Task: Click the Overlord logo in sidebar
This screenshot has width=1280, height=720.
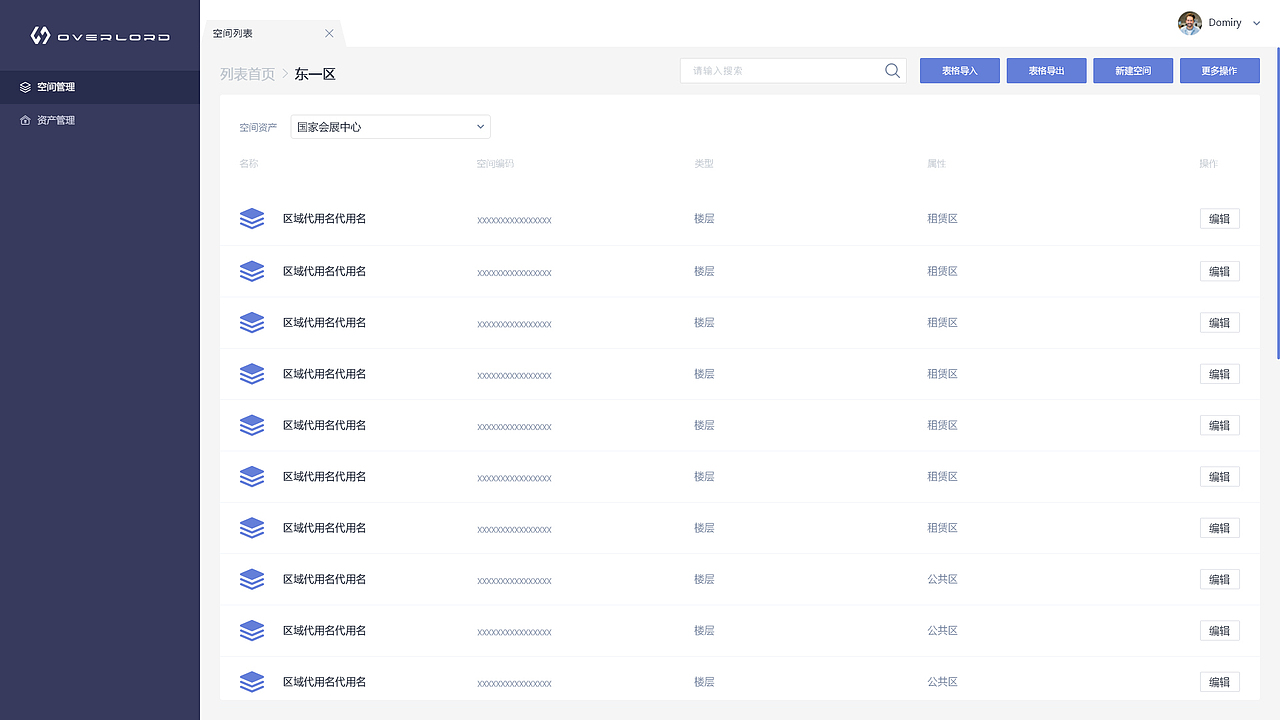Action: [x=100, y=36]
